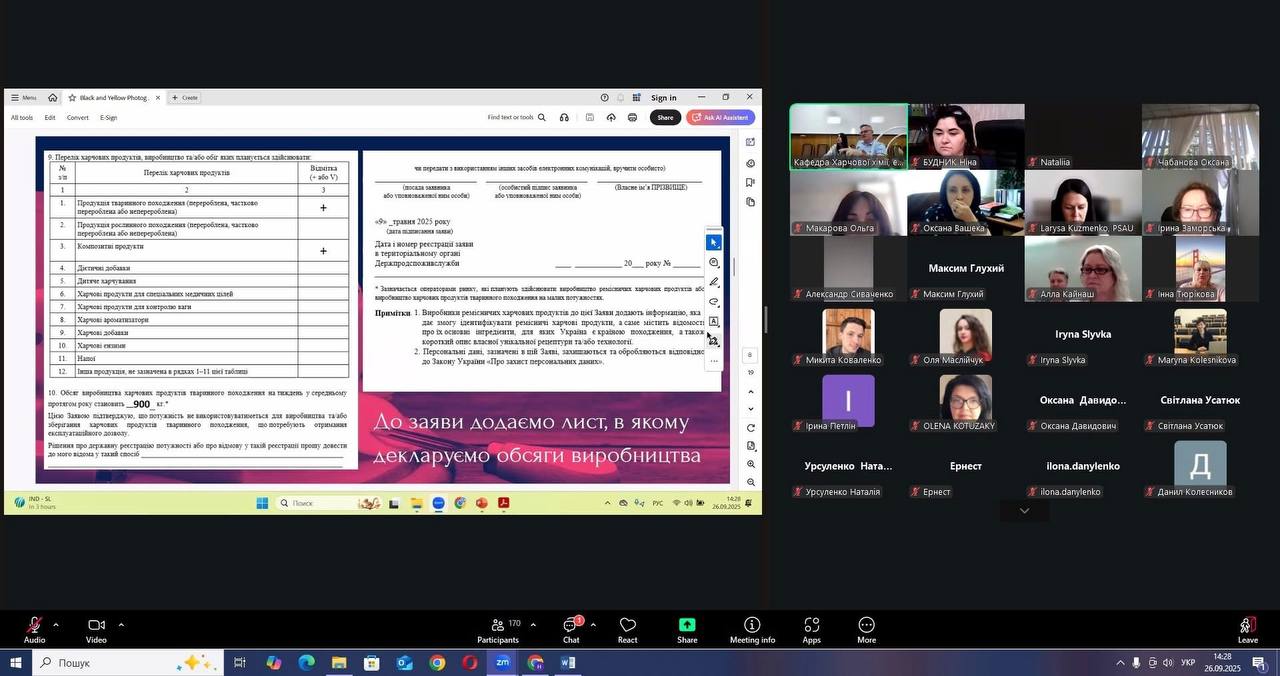This screenshot has width=1280, height=676.
Task: Open Word from the Windows taskbar
Action: pos(568,663)
